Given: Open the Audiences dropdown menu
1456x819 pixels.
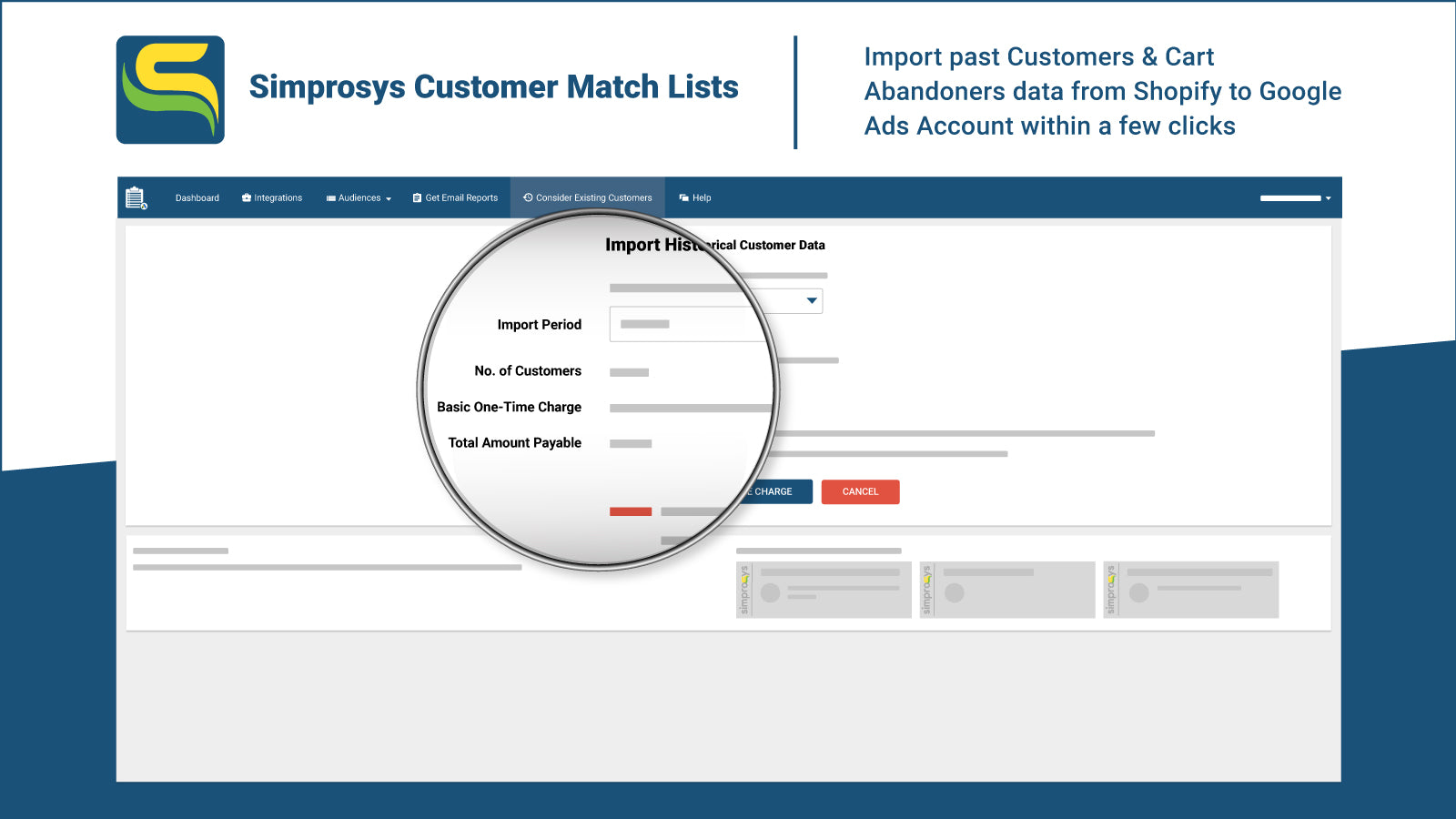Looking at the screenshot, I should (358, 197).
